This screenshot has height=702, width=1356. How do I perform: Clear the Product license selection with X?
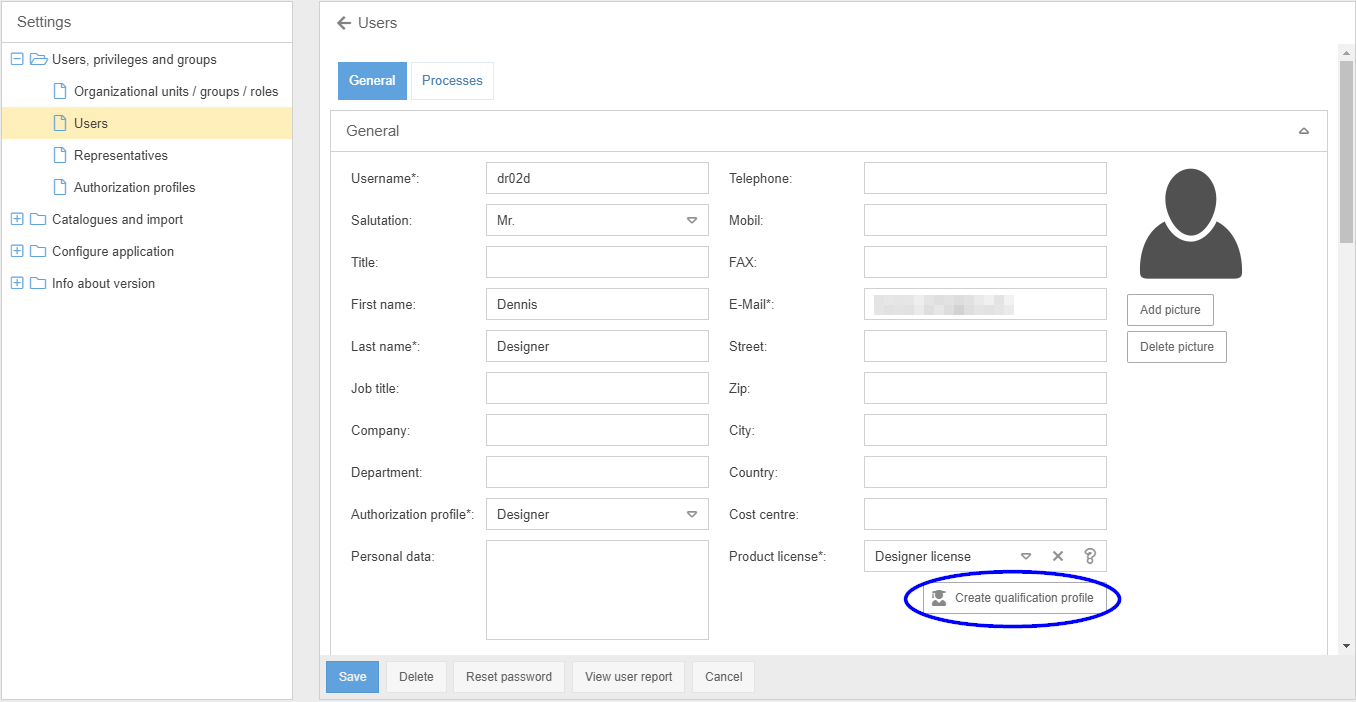pyautogui.click(x=1058, y=556)
